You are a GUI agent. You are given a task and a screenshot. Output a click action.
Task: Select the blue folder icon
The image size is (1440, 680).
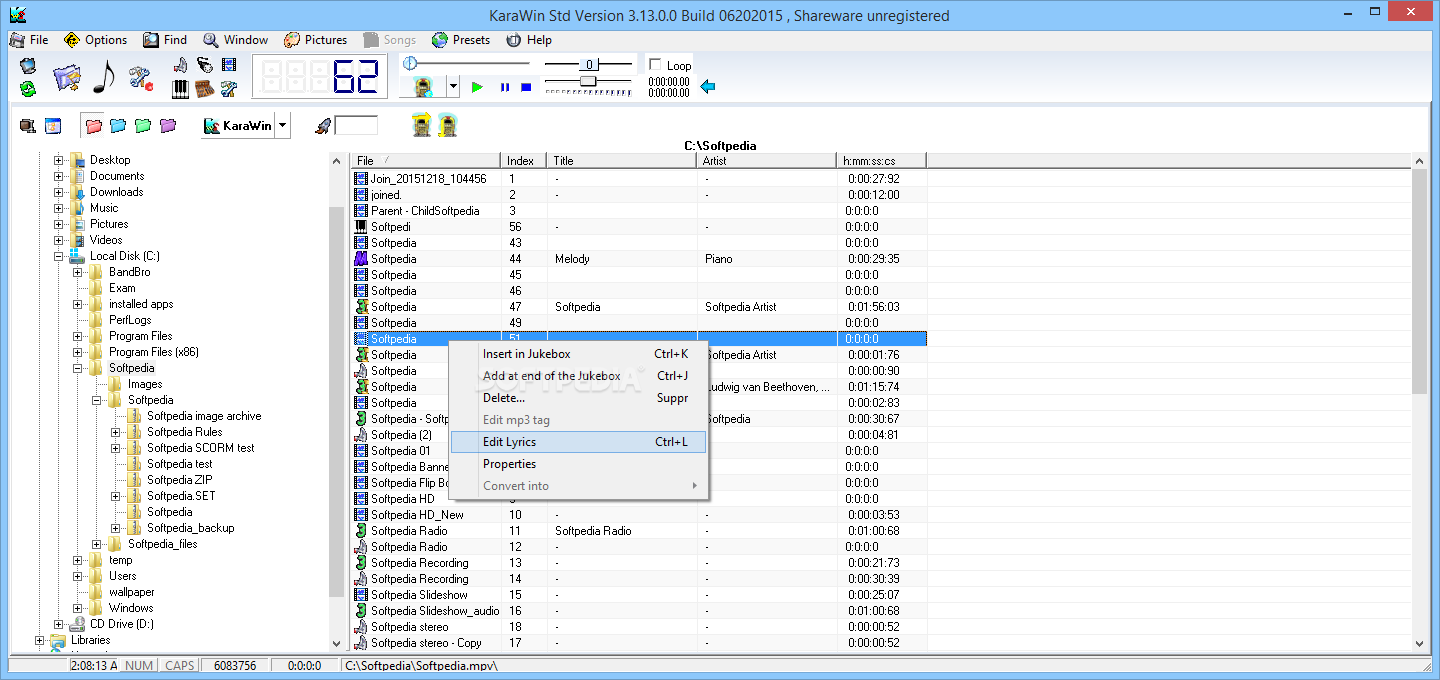pyautogui.click(x=118, y=126)
